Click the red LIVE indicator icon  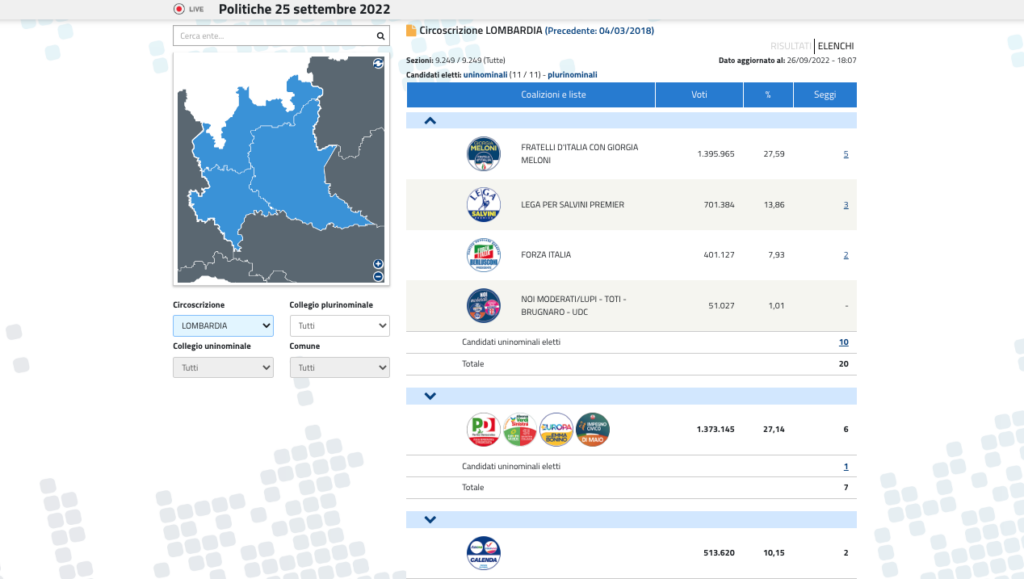pos(179,9)
